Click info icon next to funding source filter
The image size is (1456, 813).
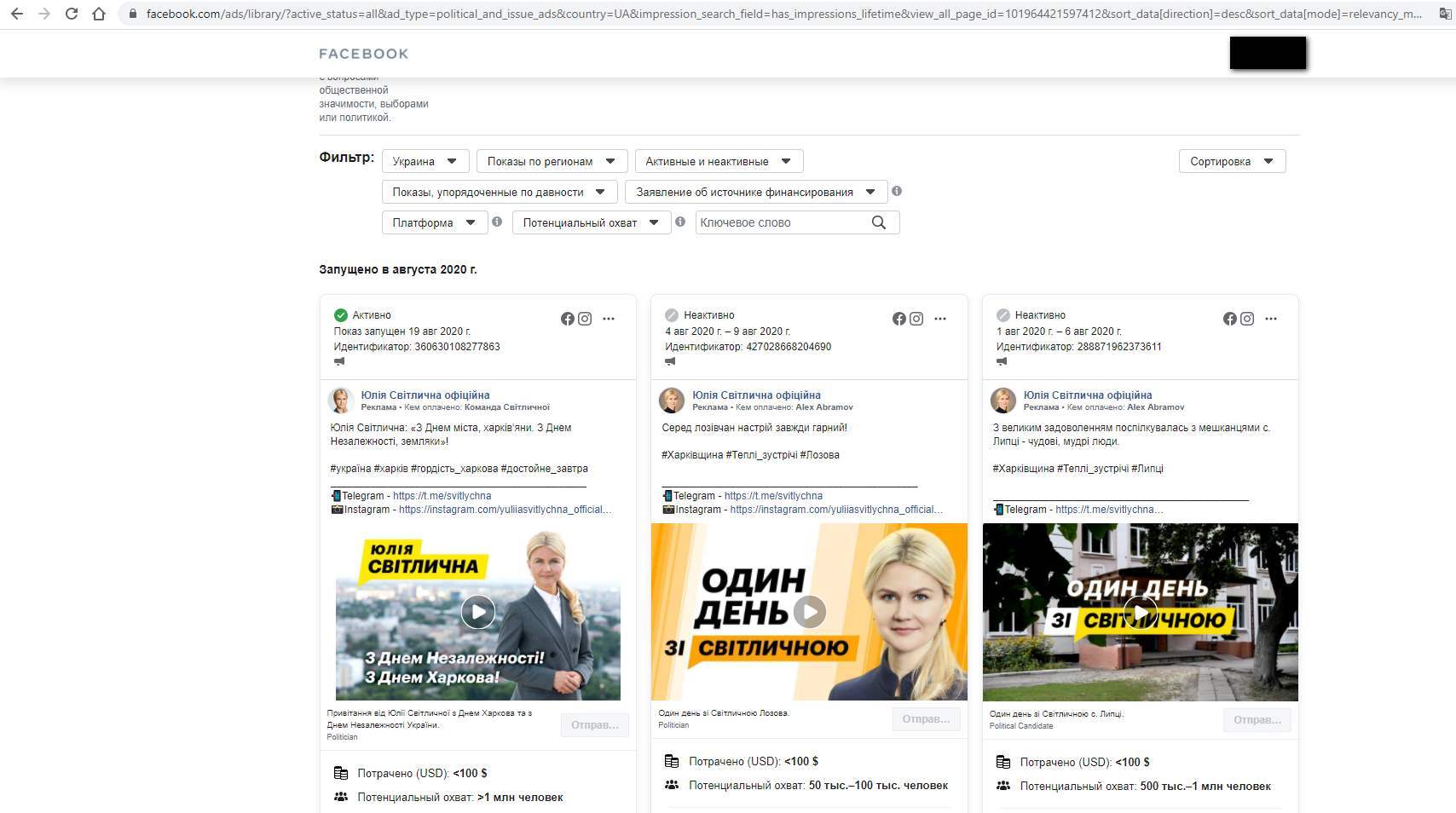897,191
